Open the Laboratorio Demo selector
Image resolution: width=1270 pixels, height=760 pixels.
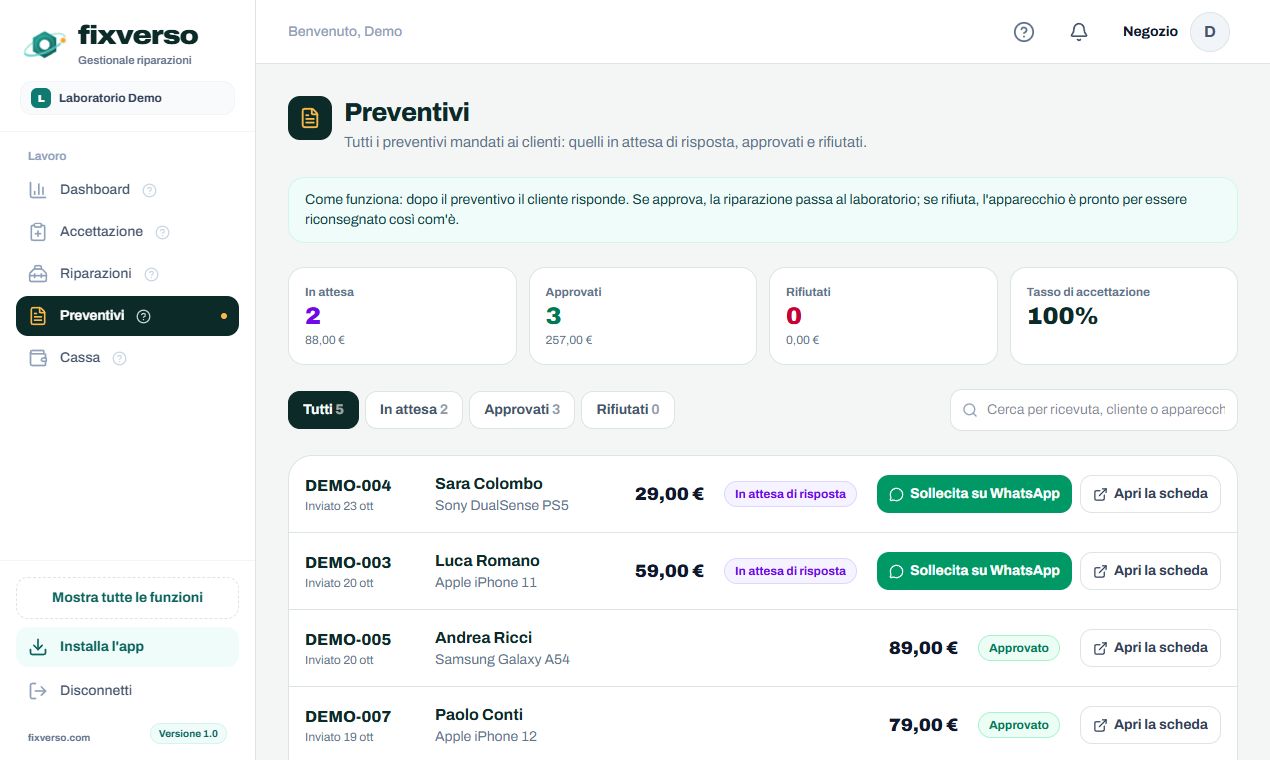(127, 98)
